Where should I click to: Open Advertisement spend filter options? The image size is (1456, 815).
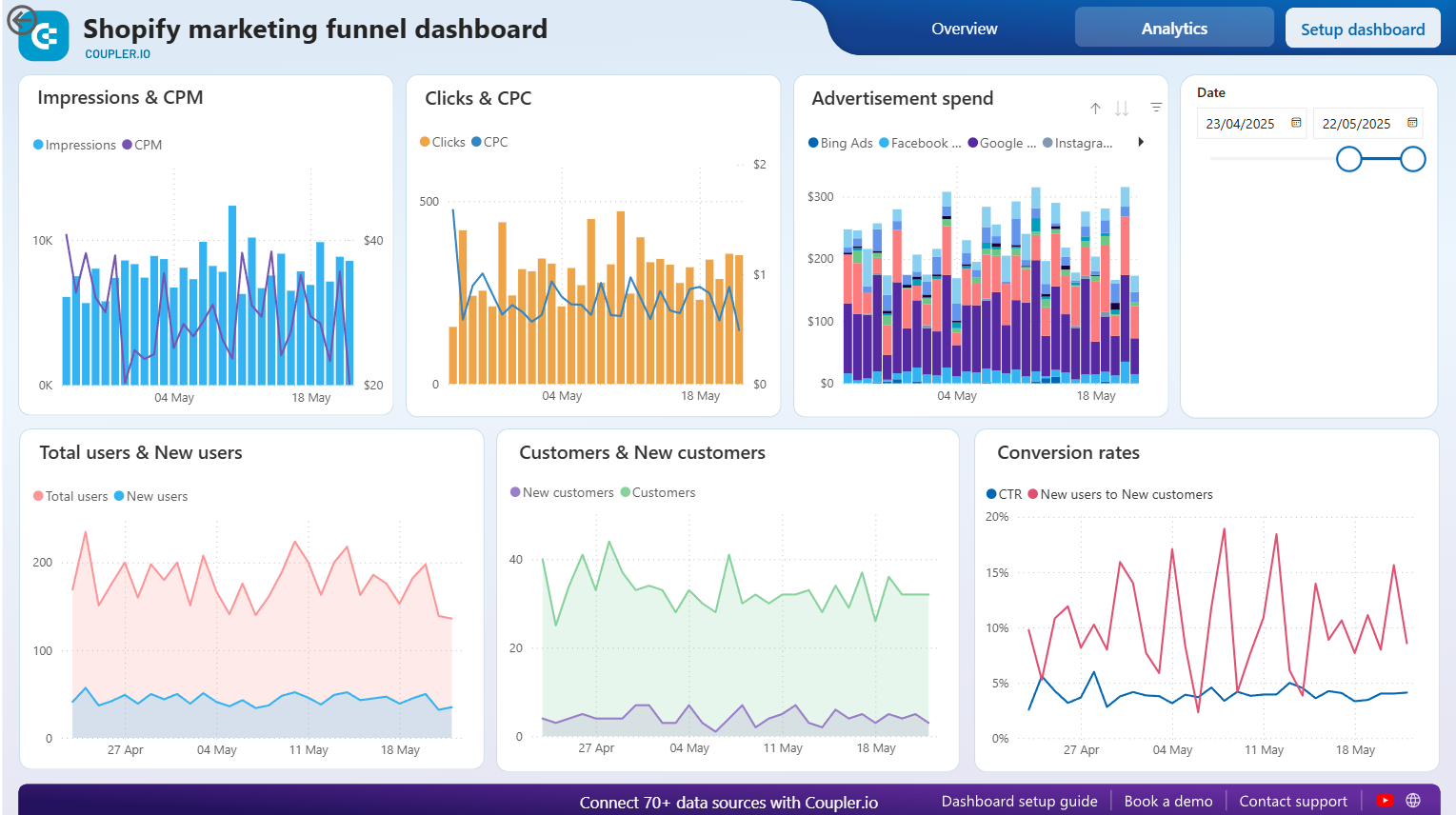pyautogui.click(x=1156, y=108)
